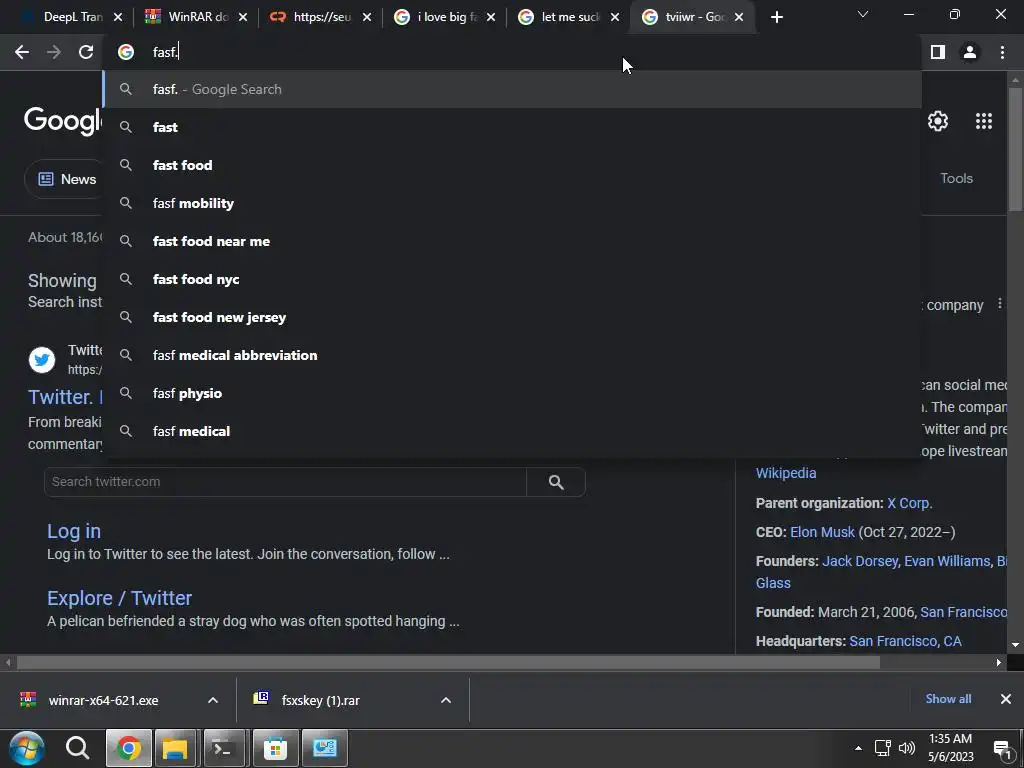This screenshot has height=768, width=1024.
Task: Open the Wikipedia link in knowledge panel
Action: [x=786, y=473]
